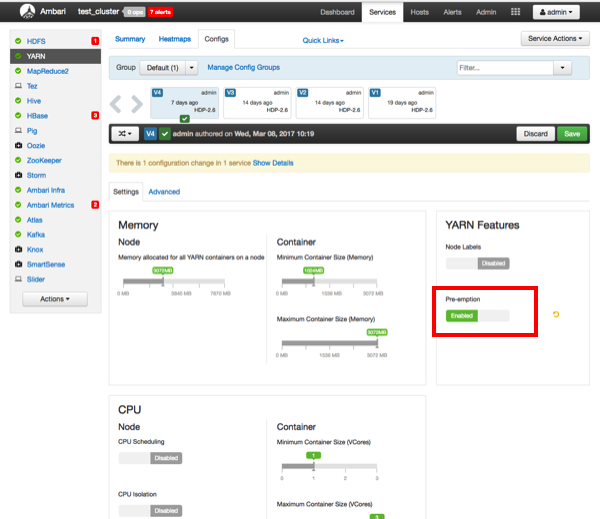This screenshot has width=600, height=519.
Task: Click the Maximum Container Size memory slider
Action: point(329,343)
